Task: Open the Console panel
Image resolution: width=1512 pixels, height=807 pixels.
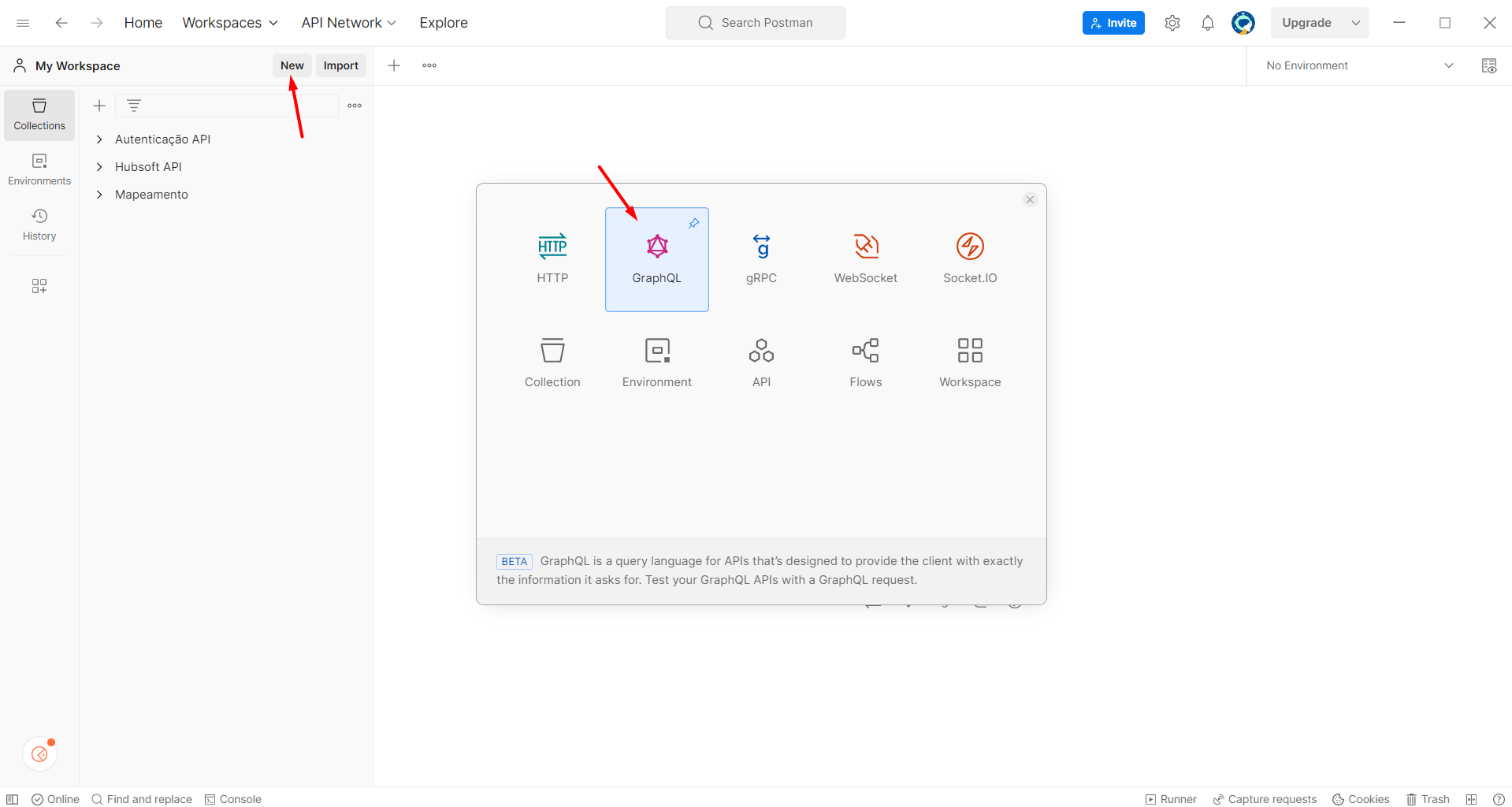Action: 232,799
